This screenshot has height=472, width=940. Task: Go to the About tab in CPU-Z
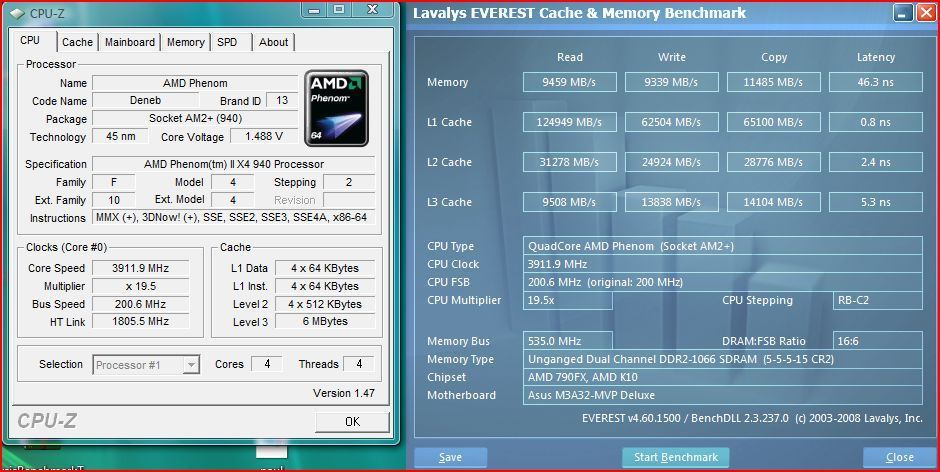click(273, 42)
